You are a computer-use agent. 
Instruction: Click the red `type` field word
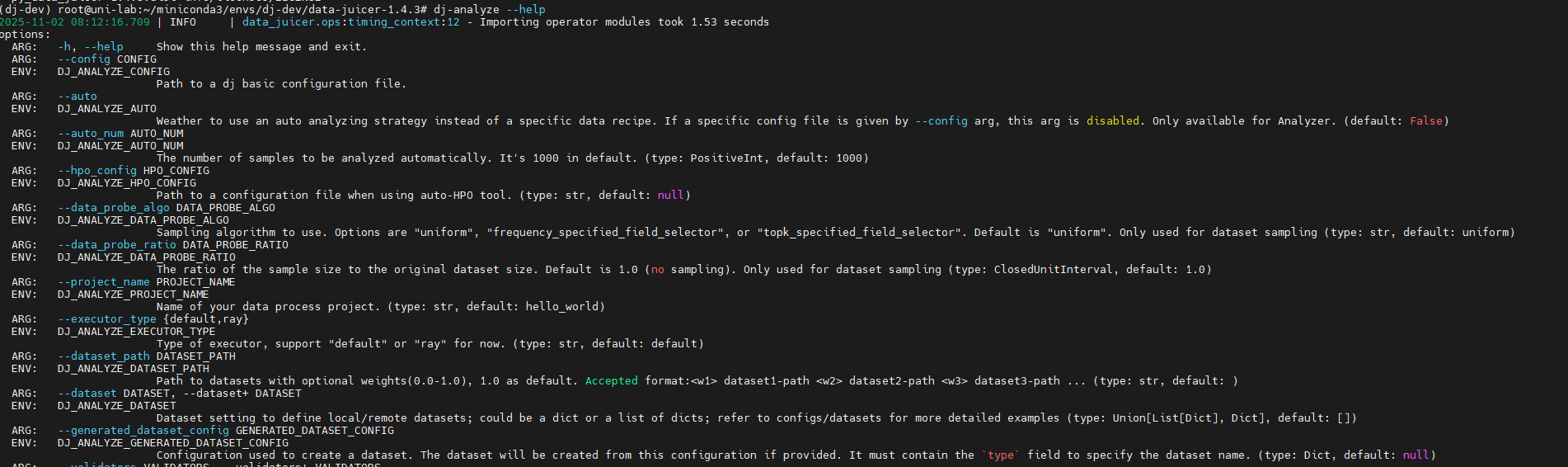click(1001, 455)
